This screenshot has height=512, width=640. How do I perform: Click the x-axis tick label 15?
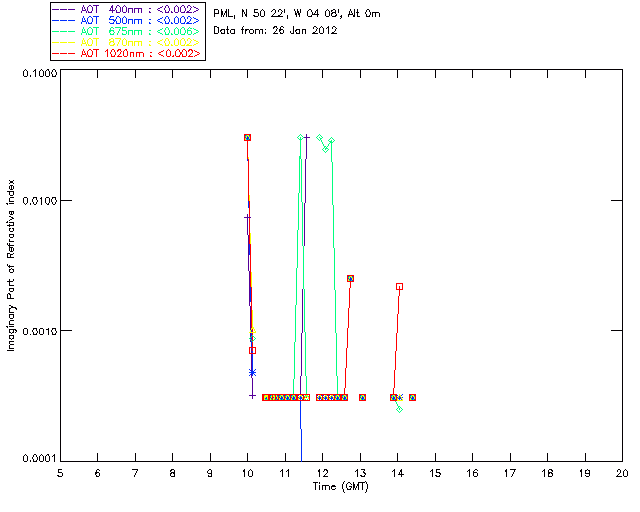coord(435,473)
